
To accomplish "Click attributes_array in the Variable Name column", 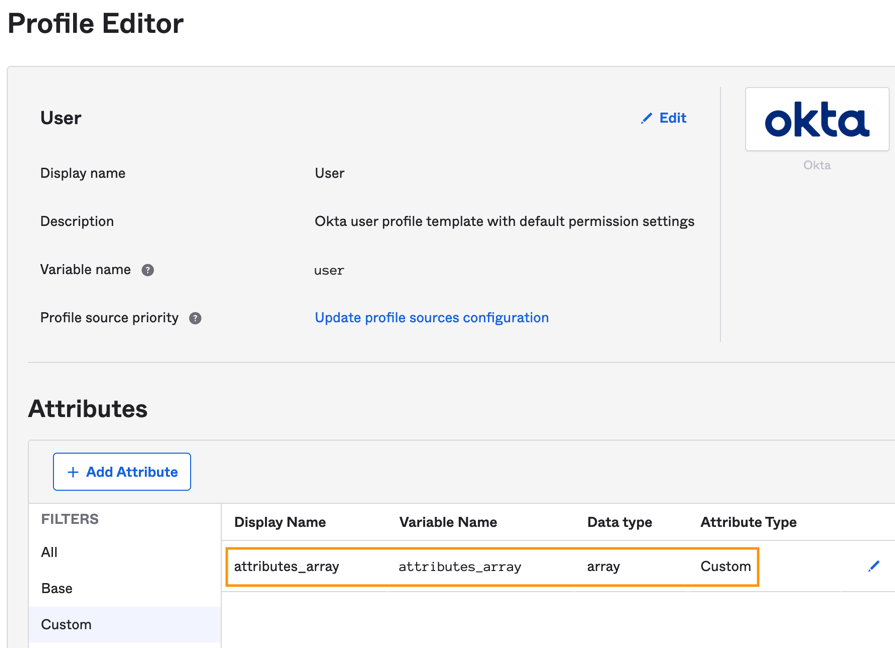I will pyautogui.click(x=460, y=566).
